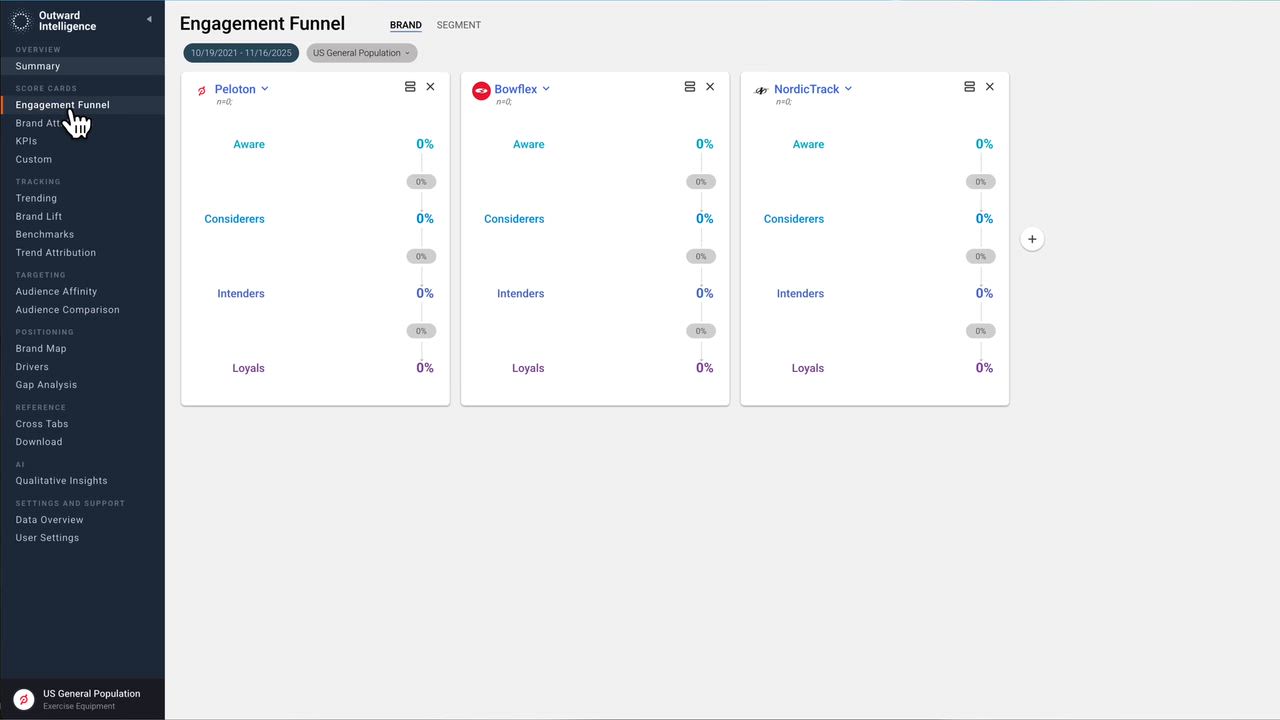Click the Aware label on the Bowflex card
Screen dimensions: 1280x720
[529, 144]
